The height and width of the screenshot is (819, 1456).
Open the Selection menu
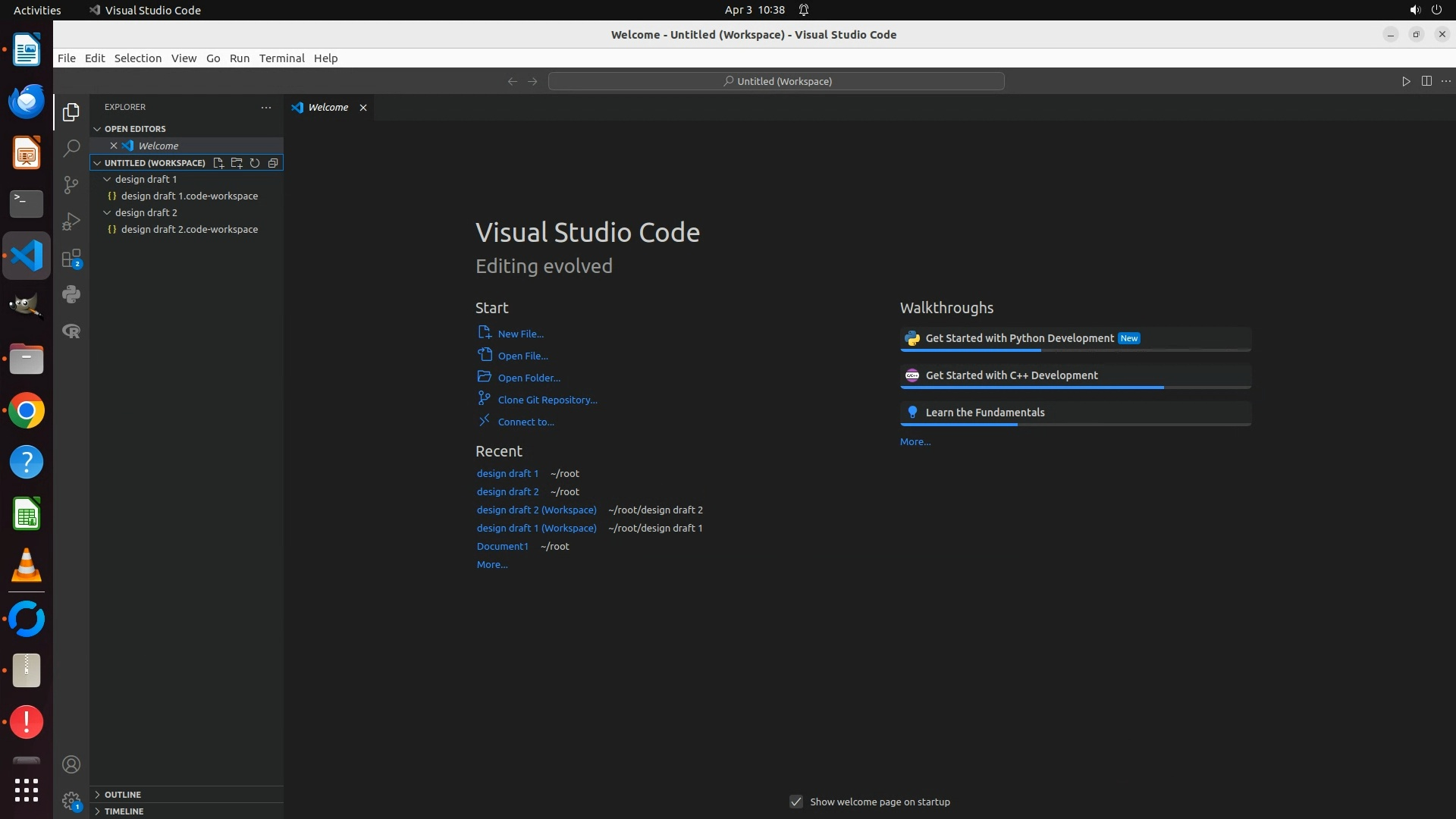coord(137,58)
